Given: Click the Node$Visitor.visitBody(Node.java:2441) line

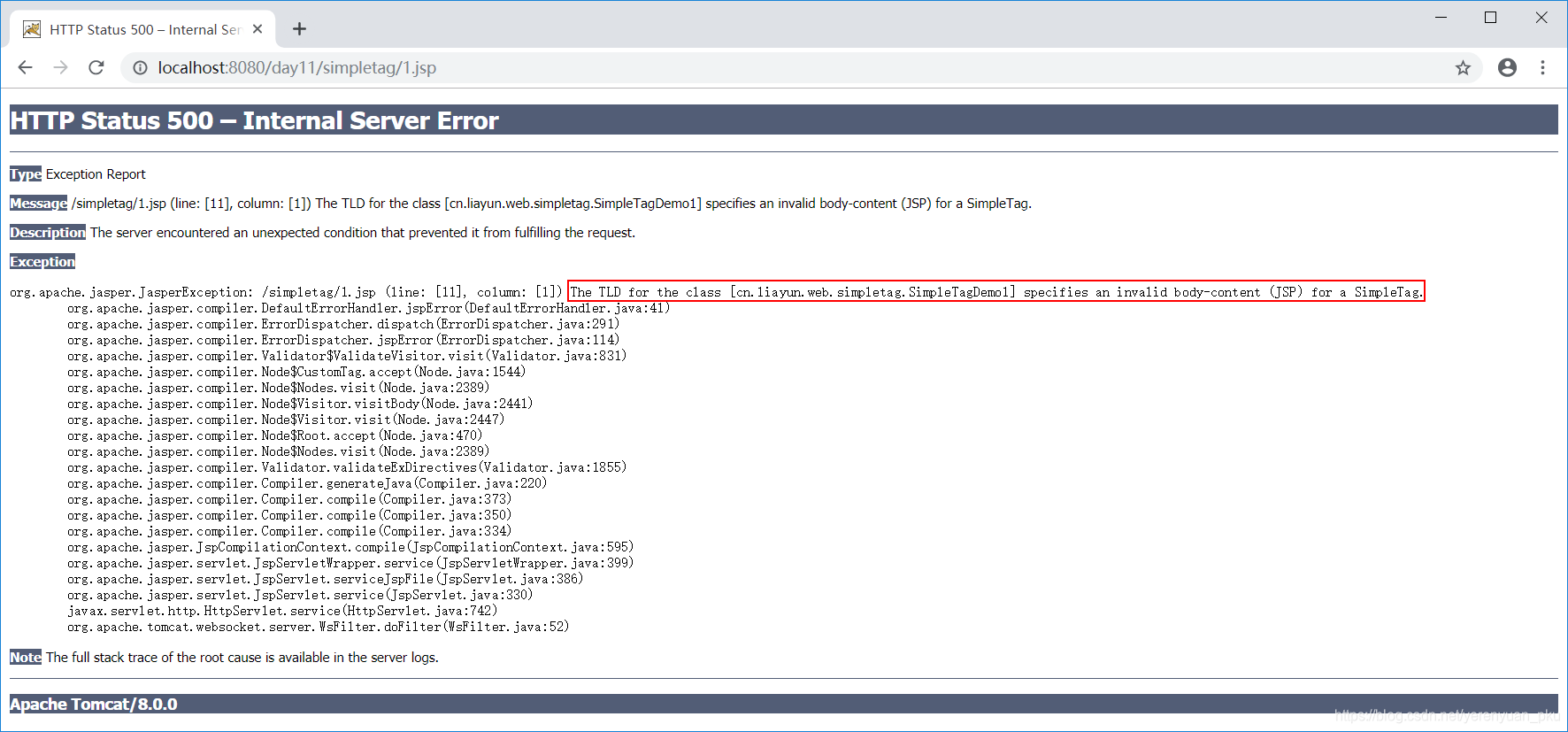Looking at the screenshot, I should coord(300,404).
